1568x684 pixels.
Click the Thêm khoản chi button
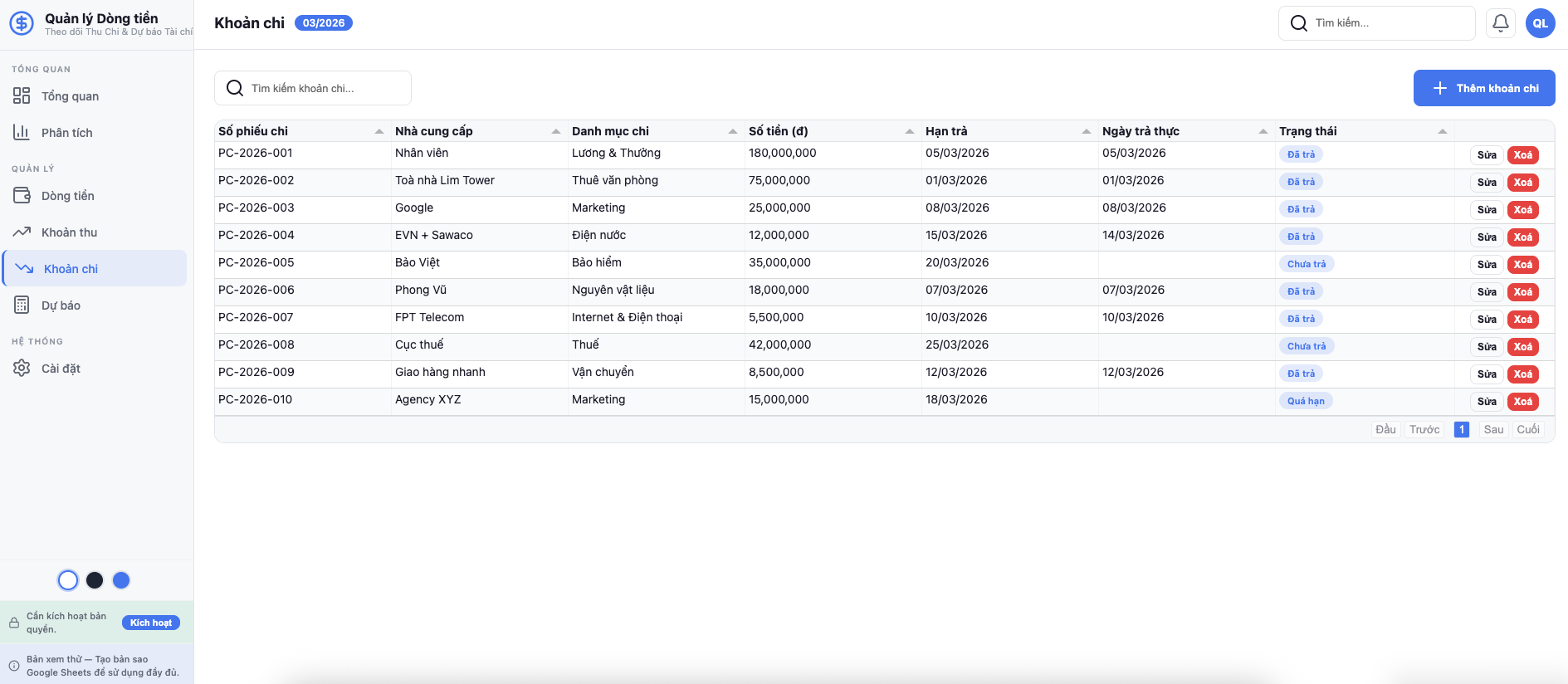click(x=1484, y=88)
